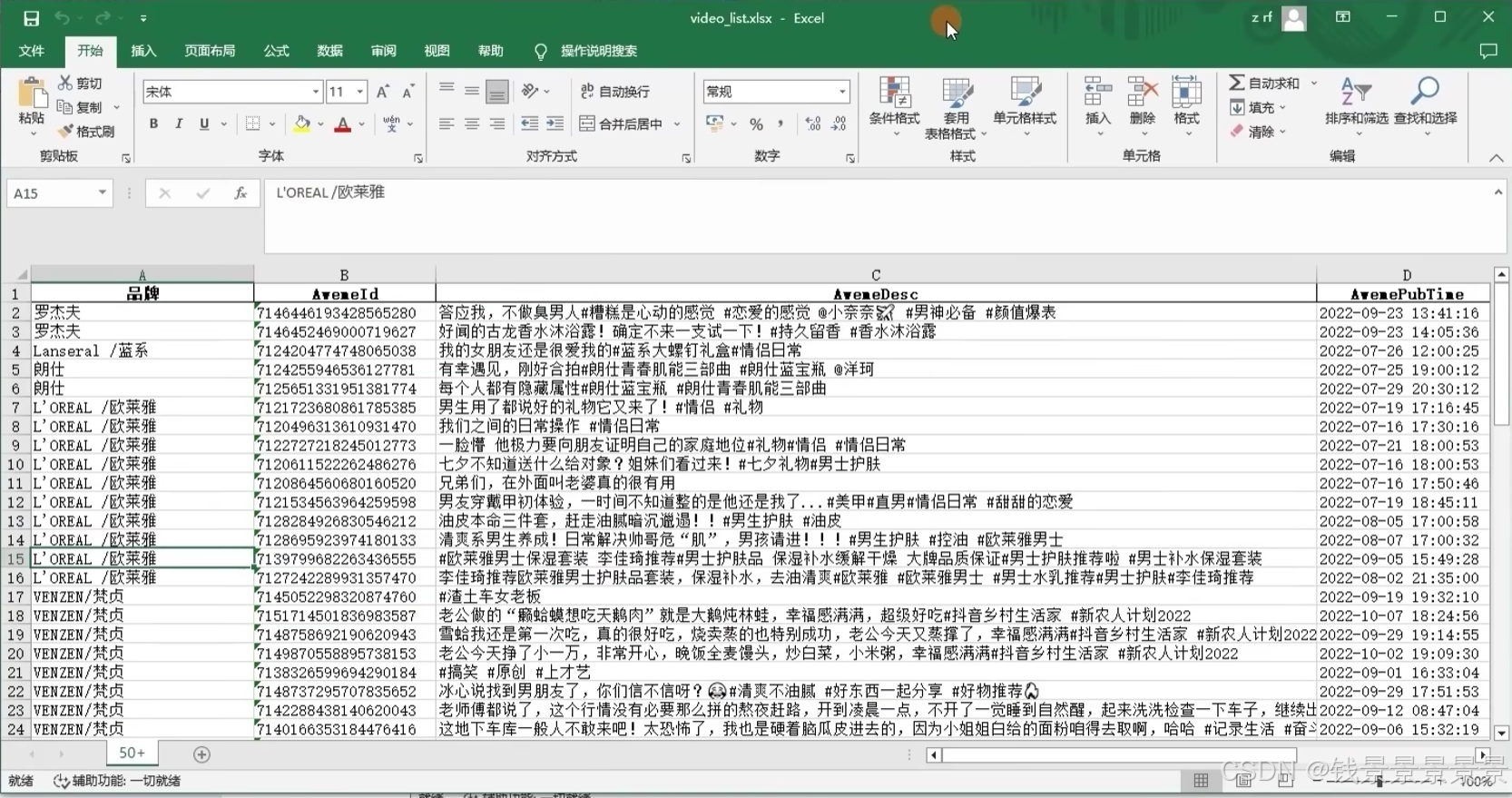Click the Wrap Text button 自动换行
Screen dimensions: 1512x798
[x=615, y=92]
